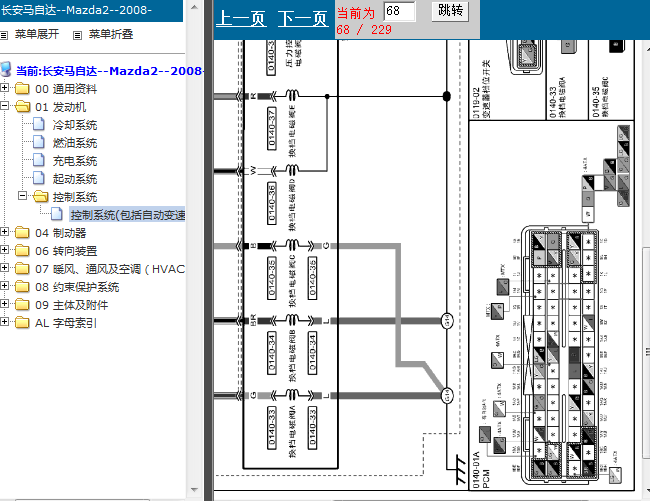This screenshot has height=501, width=650.
Task: Click the 下一页 next page link
Action: click(303, 19)
